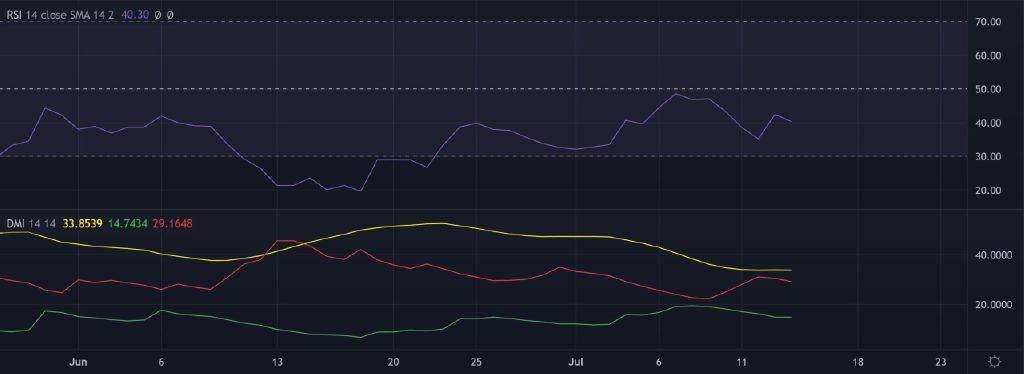
Task: Click date label 11 on time axis
Action: 741,362
